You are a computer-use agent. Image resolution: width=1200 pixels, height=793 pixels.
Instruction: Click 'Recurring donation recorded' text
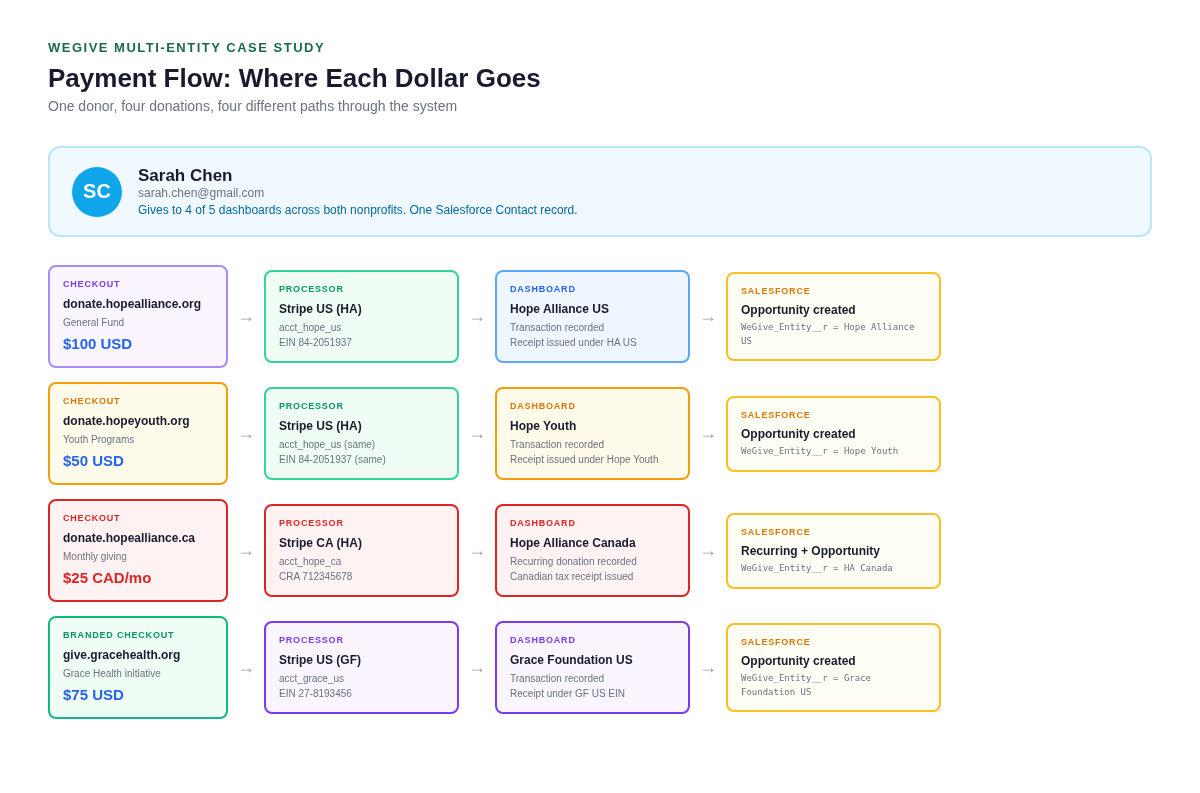pos(573,562)
